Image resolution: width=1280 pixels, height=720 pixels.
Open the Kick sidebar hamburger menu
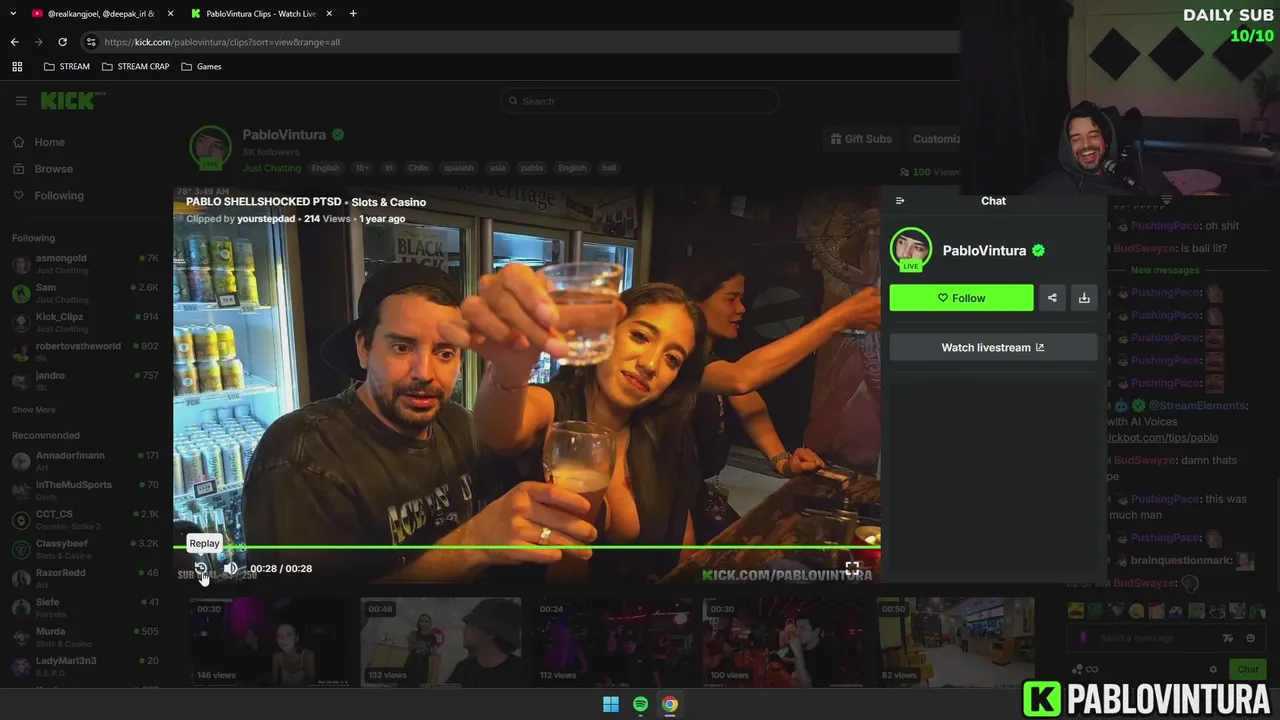click(21, 101)
